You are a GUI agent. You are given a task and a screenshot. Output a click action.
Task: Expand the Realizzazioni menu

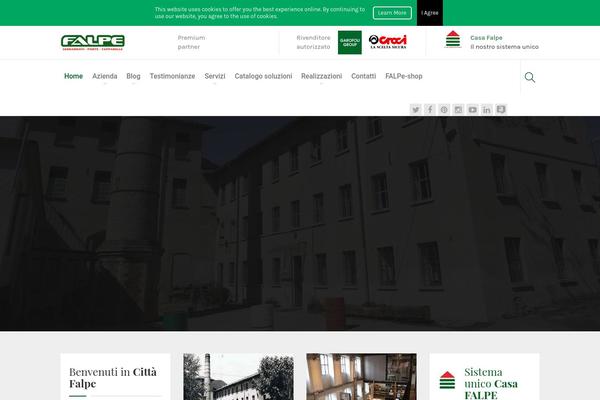click(x=321, y=76)
